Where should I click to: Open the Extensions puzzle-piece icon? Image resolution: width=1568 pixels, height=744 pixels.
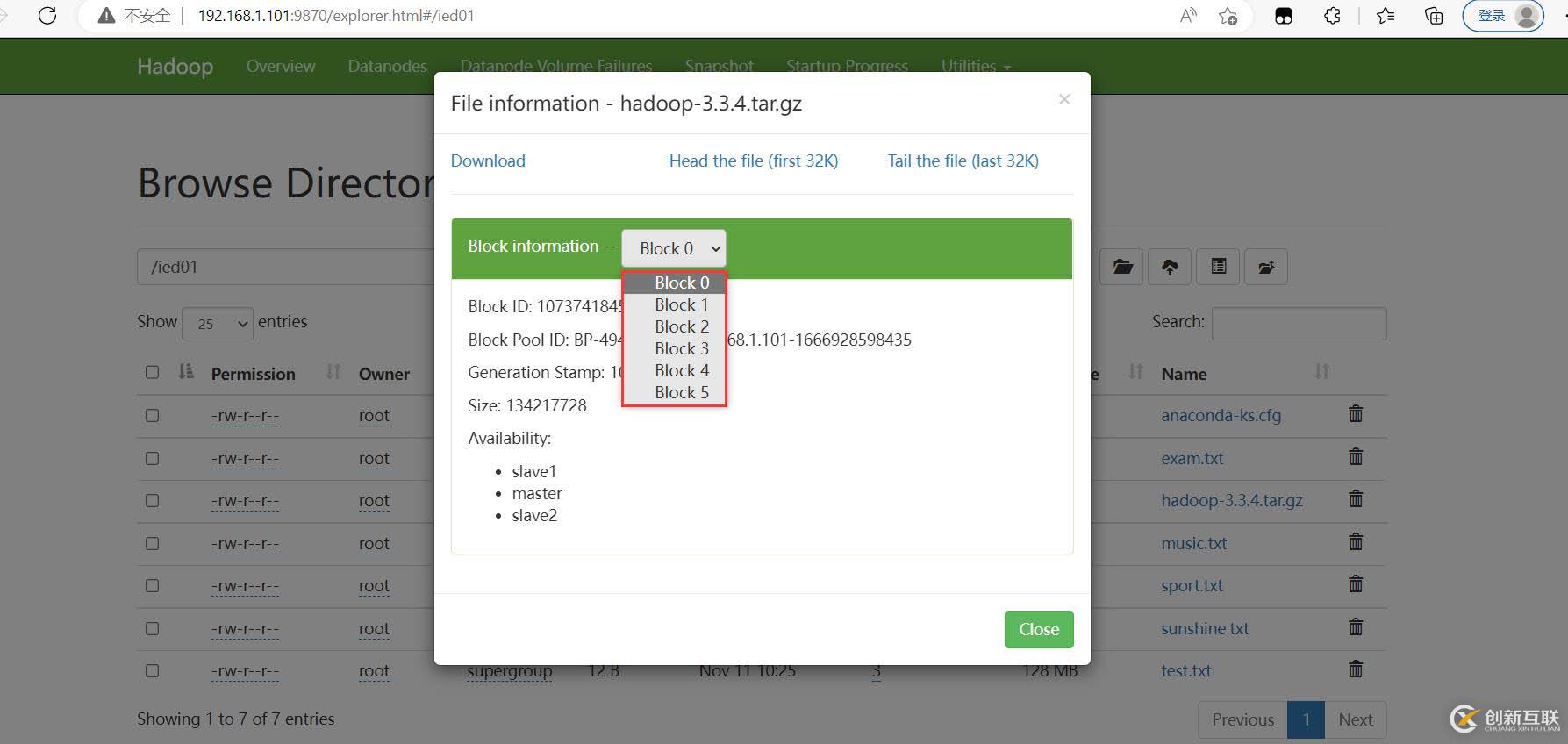(x=1332, y=16)
